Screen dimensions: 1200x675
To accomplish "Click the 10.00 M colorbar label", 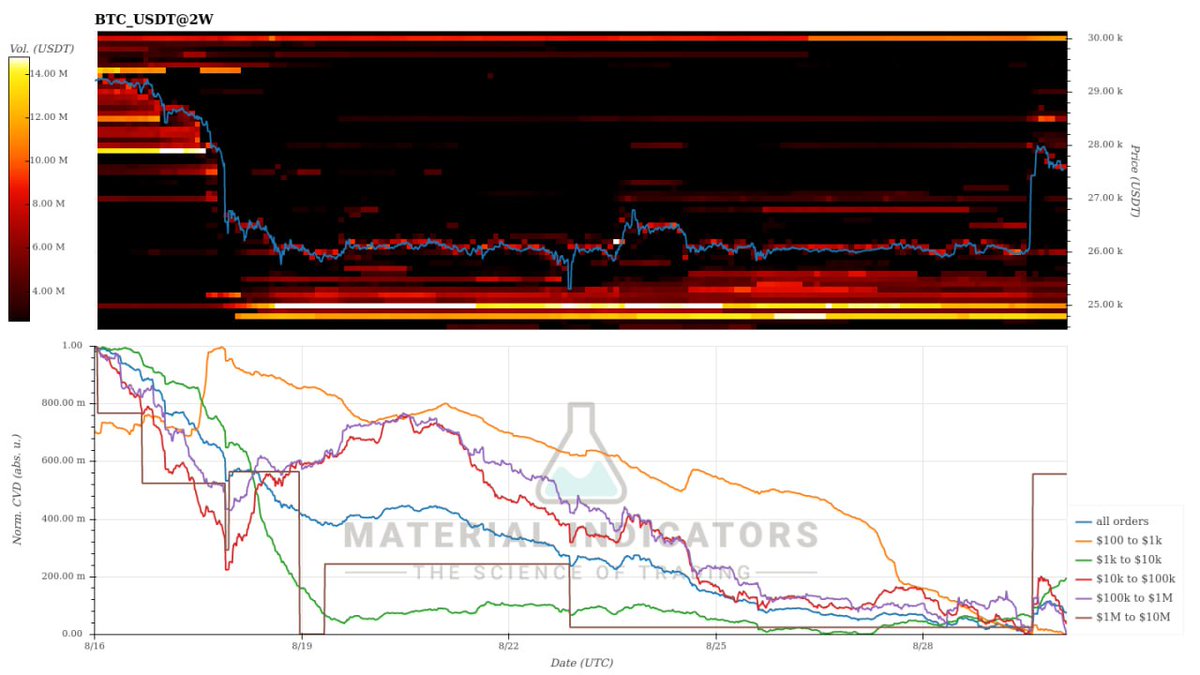I will (49, 160).
